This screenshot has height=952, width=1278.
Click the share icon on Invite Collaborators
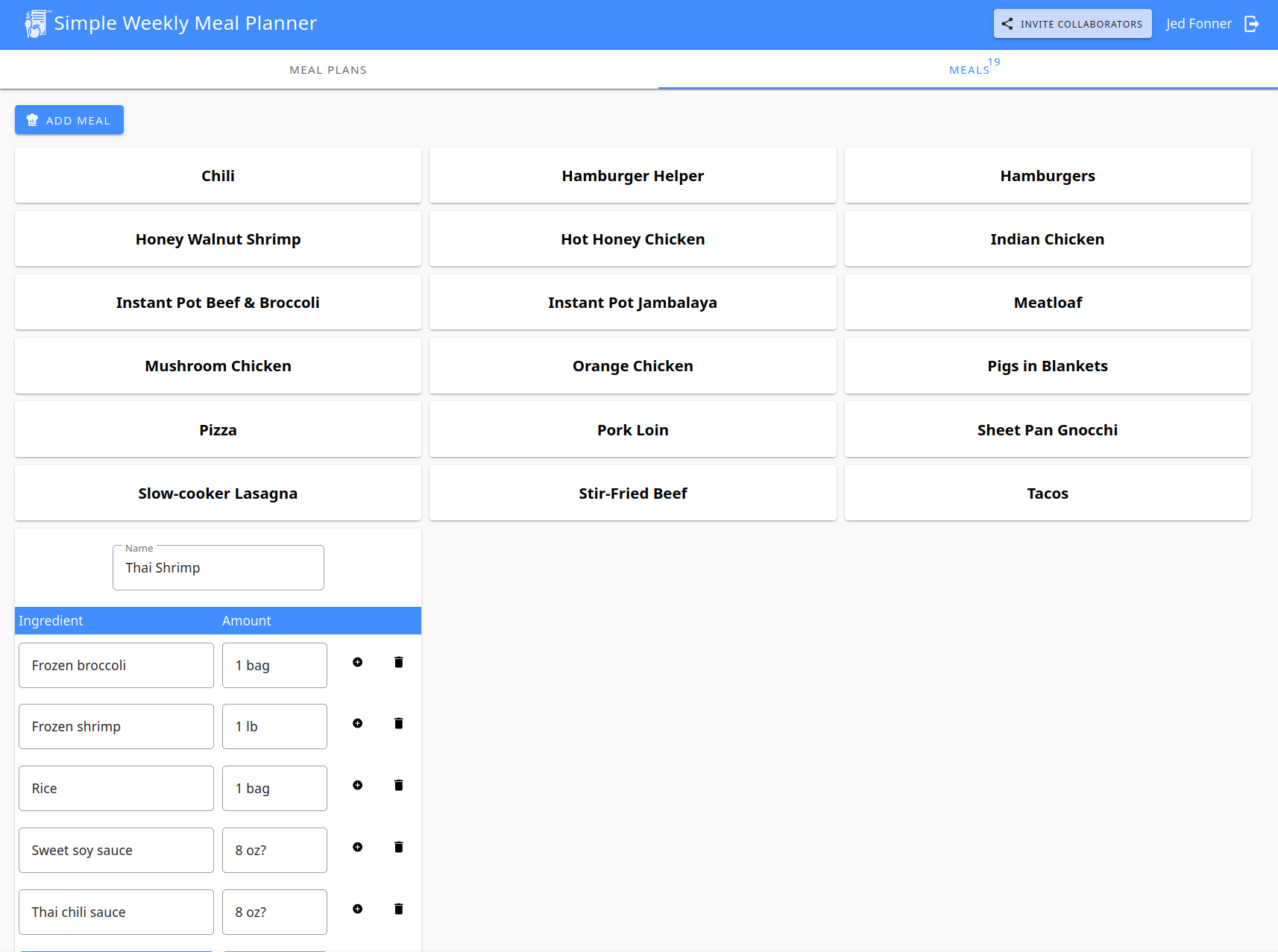coord(1007,23)
